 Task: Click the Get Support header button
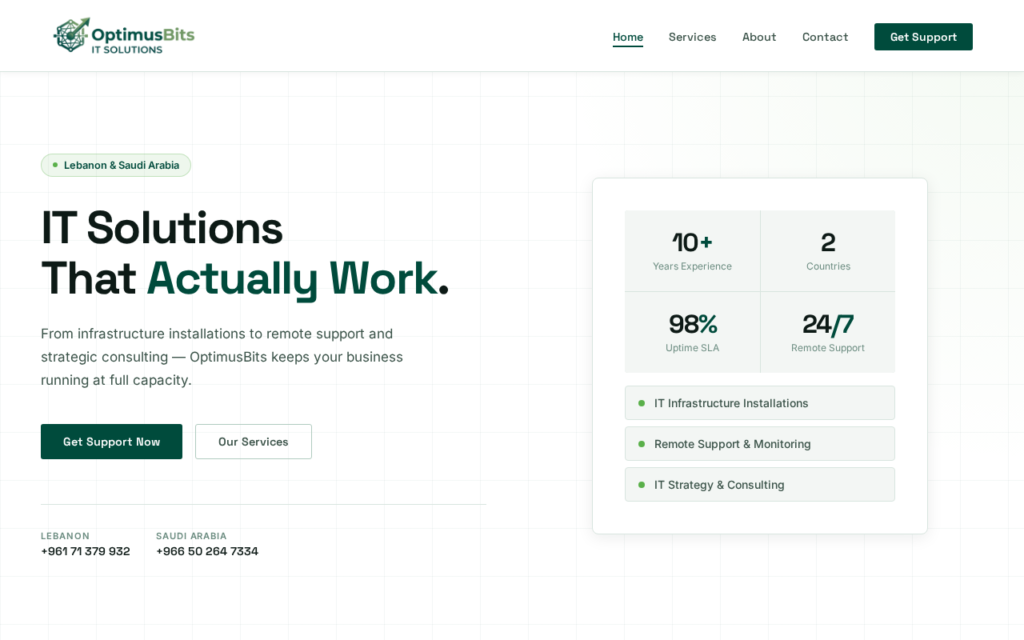pos(923,37)
